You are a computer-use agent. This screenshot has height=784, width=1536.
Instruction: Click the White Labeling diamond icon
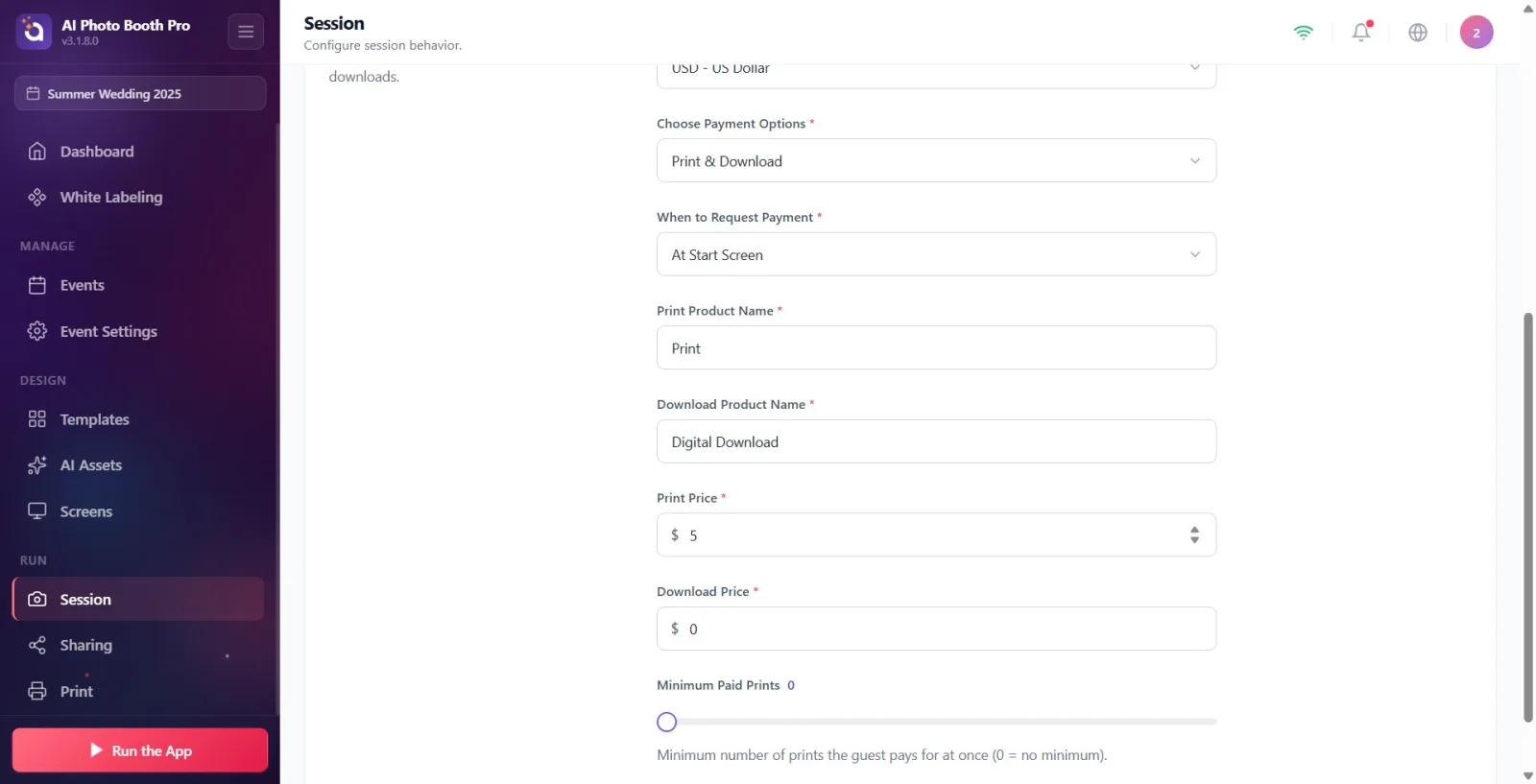37,197
